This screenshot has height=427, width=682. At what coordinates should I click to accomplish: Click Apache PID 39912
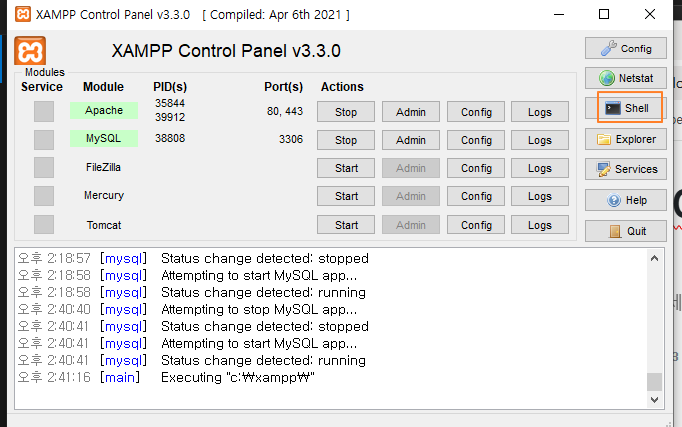click(x=170, y=117)
